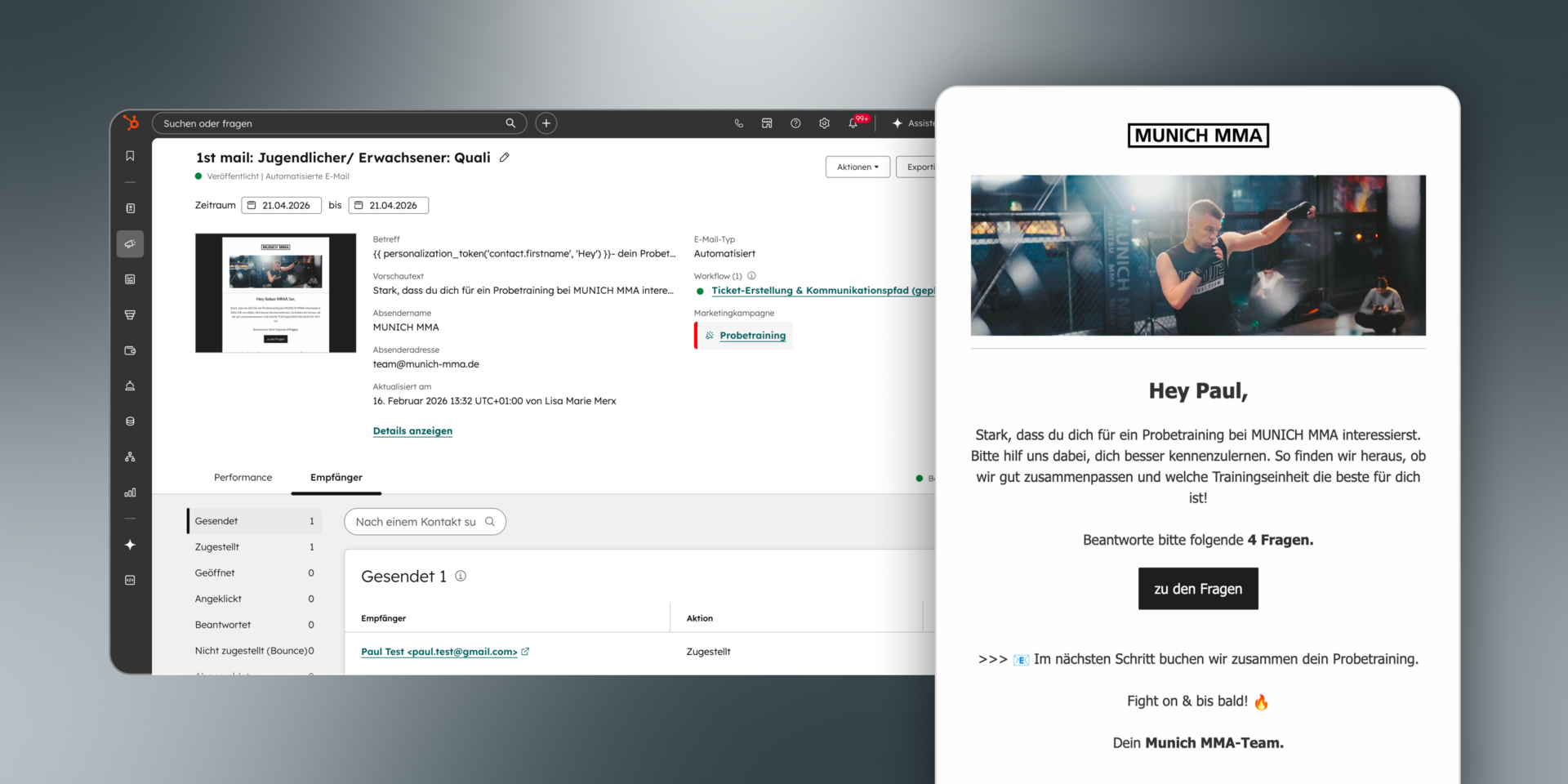Select the Angeklickt recipient filter
The width and height of the screenshot is (1568, 784).
(x=254, y=599)
